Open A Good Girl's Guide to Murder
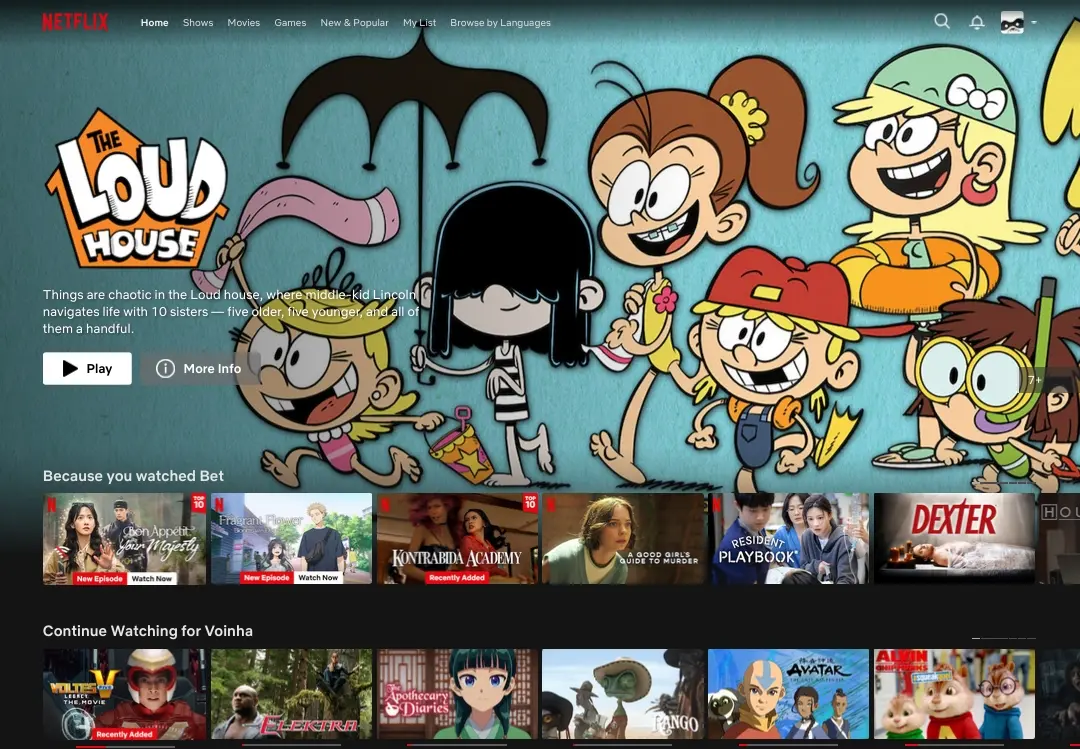This screenshot has height=749, width=1080. [x=623, y=538]
